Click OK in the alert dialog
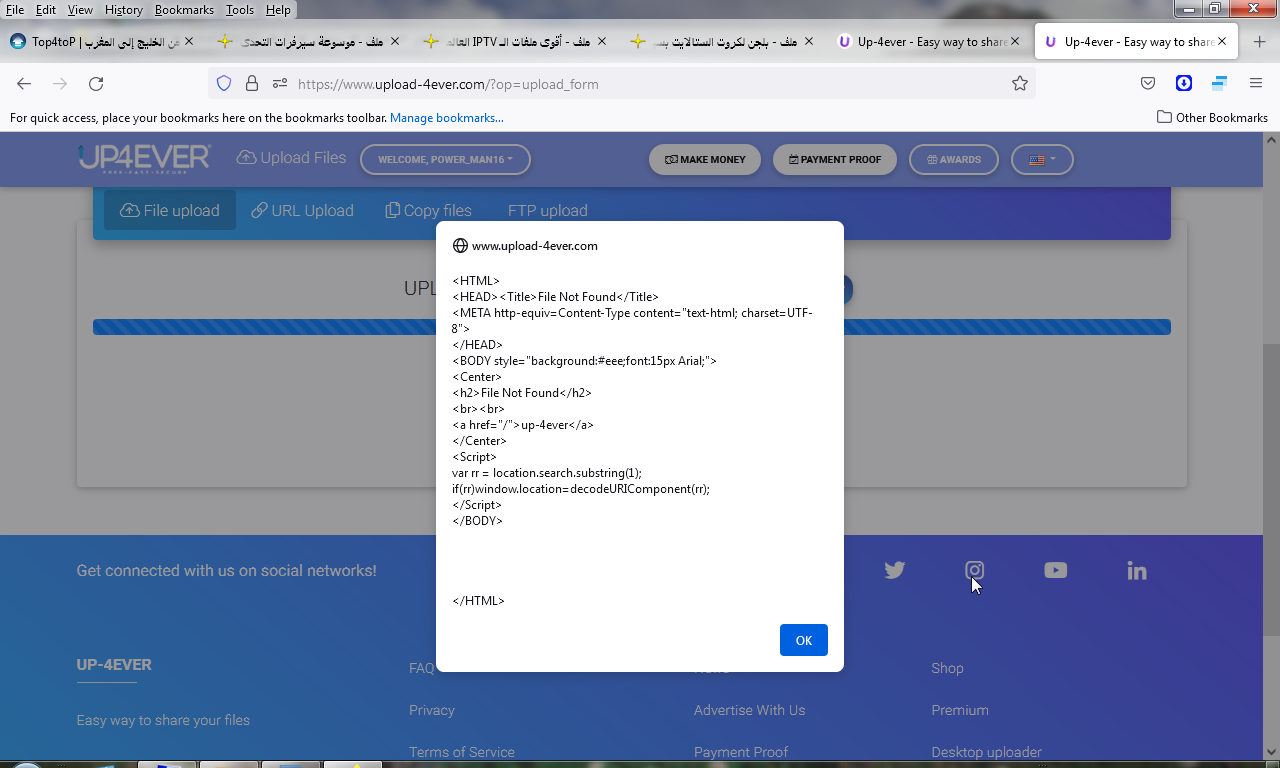 pyautogui.click(x=803, y=640)
